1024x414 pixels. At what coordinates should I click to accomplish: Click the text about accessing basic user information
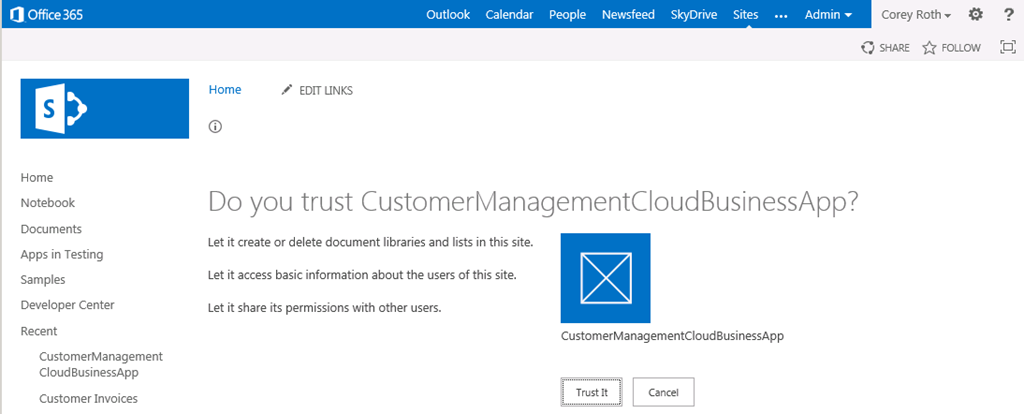click(362, 275)
